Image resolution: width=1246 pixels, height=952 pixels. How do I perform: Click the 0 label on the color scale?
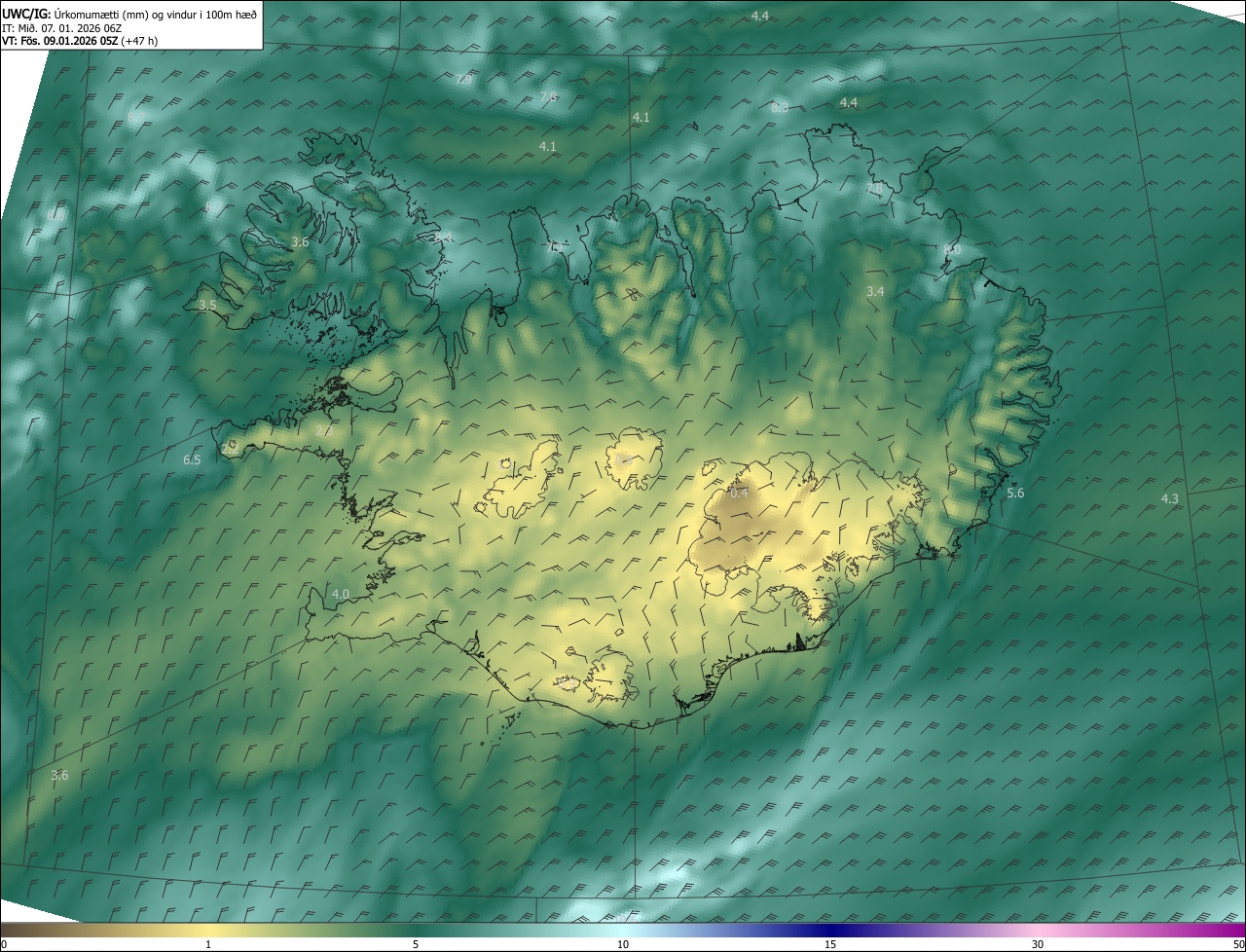(4, 945)
